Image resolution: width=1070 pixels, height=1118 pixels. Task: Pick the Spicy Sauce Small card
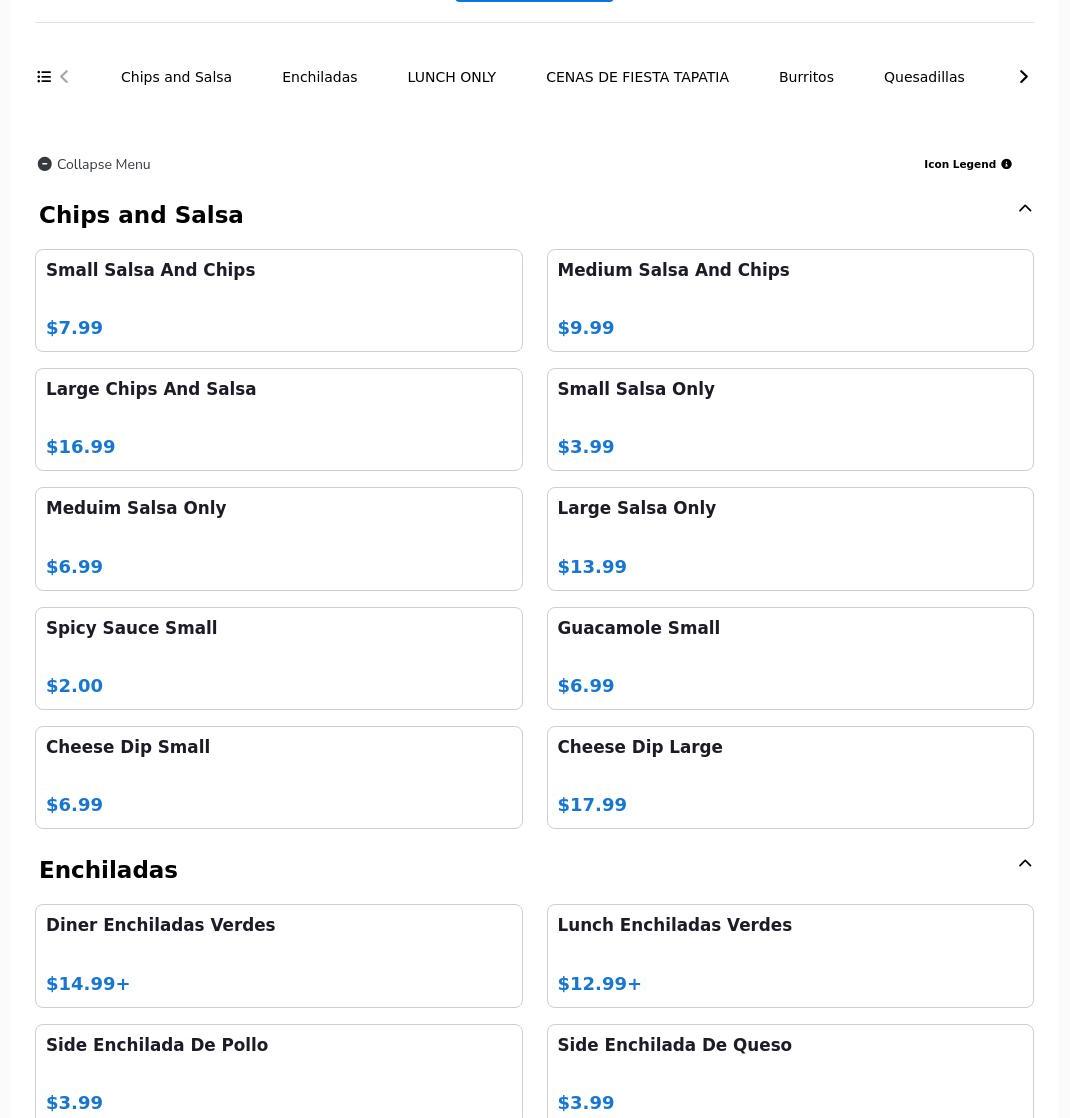(x=278, y=658)
